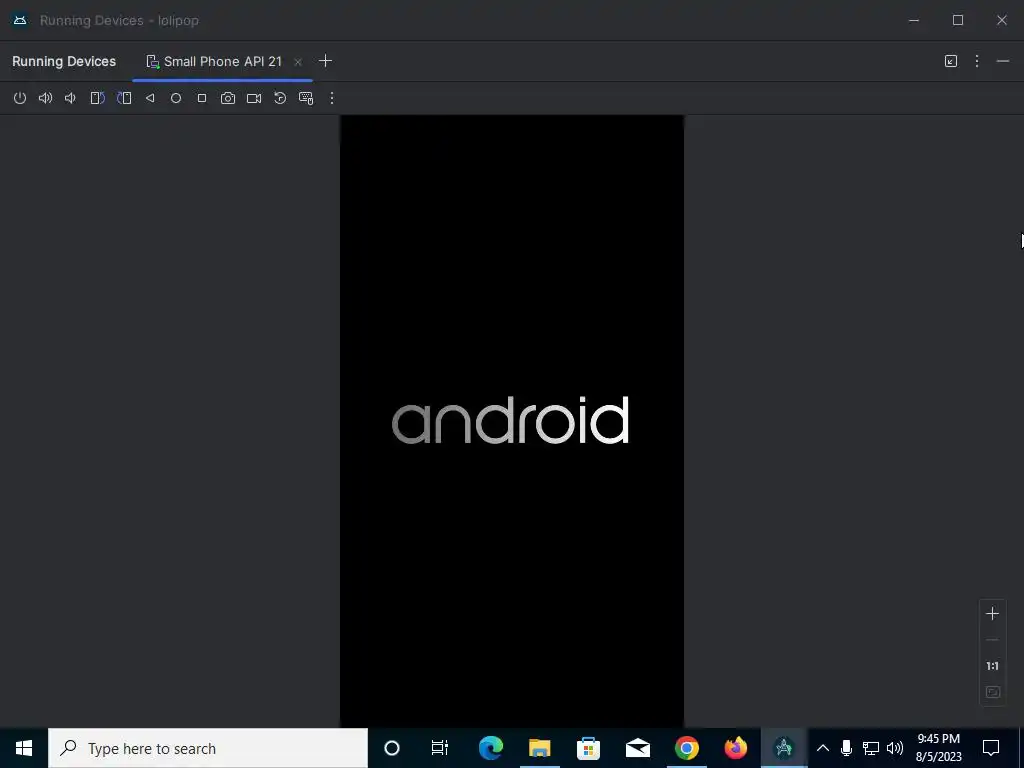Viewport: 1024px width, 768px height.
Task: Open Running Devices panel options menu
Action: (x=976, y=61)
